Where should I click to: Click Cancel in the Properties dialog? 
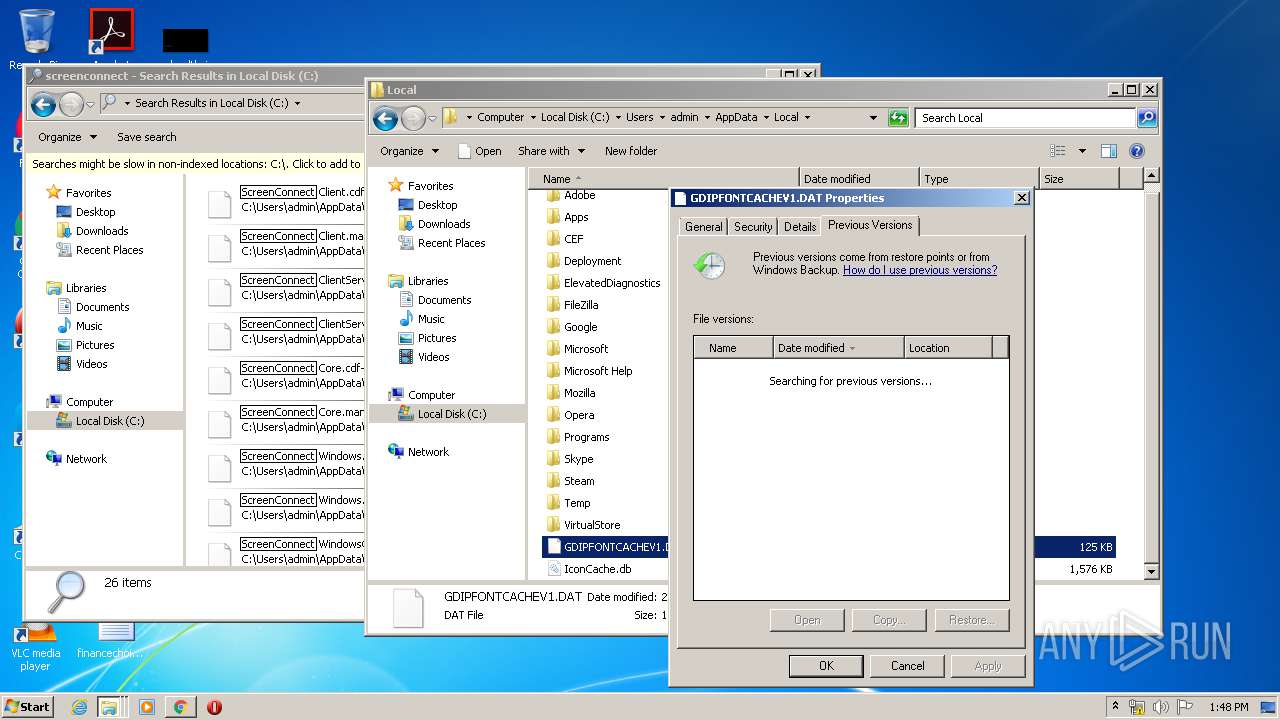point(908,666)
